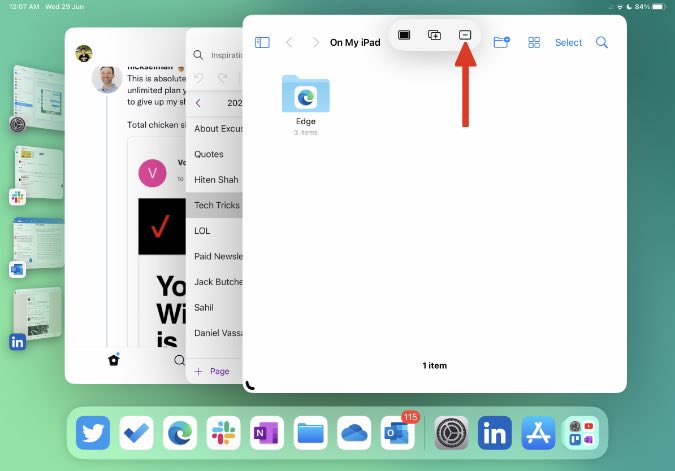Open Files app from the dock
Viewport: 675px width, 471px height.
(x=310, y=433)
